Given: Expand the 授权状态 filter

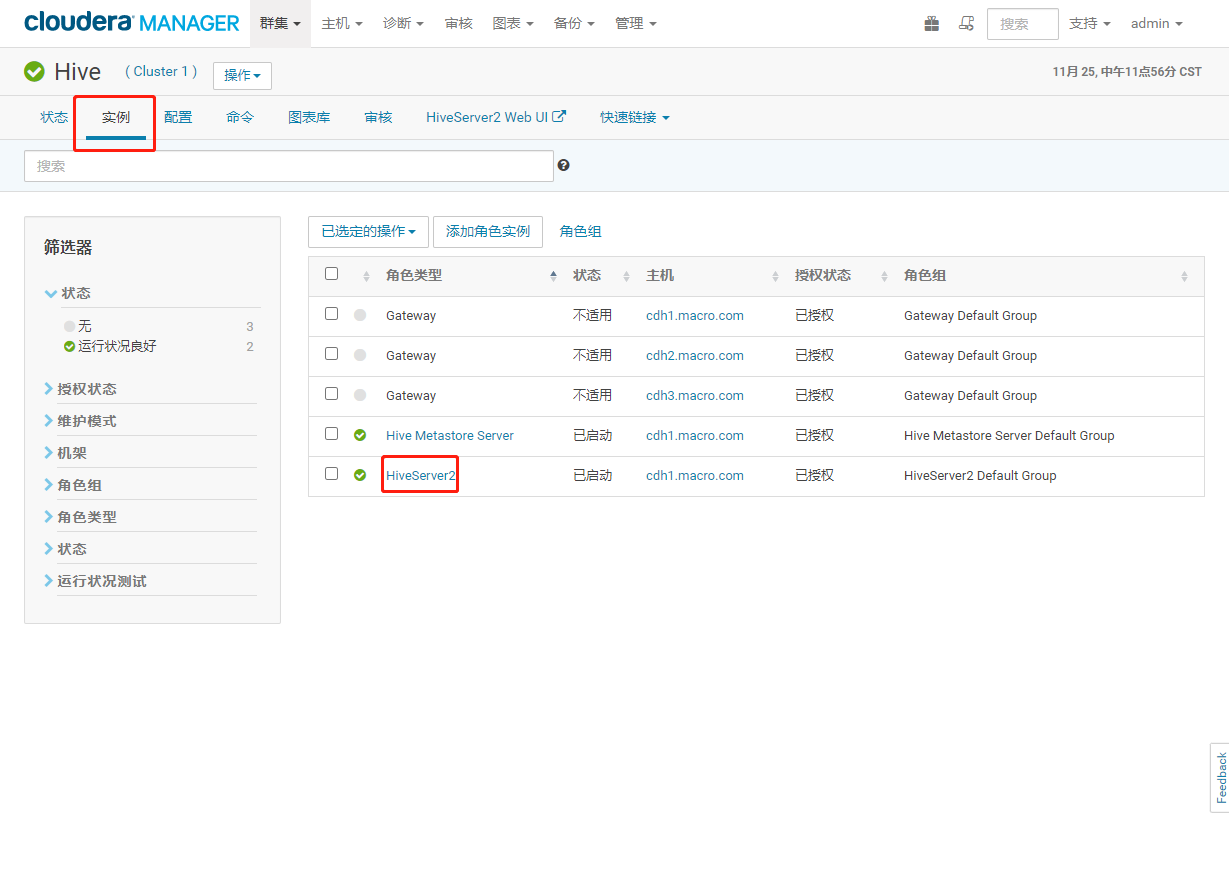Looking at the screenshot, I should [x=81, y=389].
